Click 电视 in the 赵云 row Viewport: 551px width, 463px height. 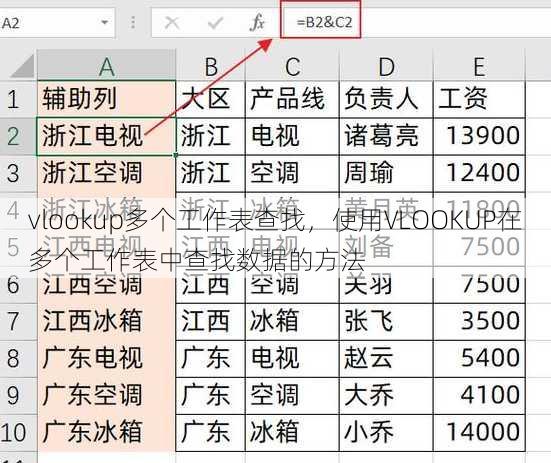[292, 358]
